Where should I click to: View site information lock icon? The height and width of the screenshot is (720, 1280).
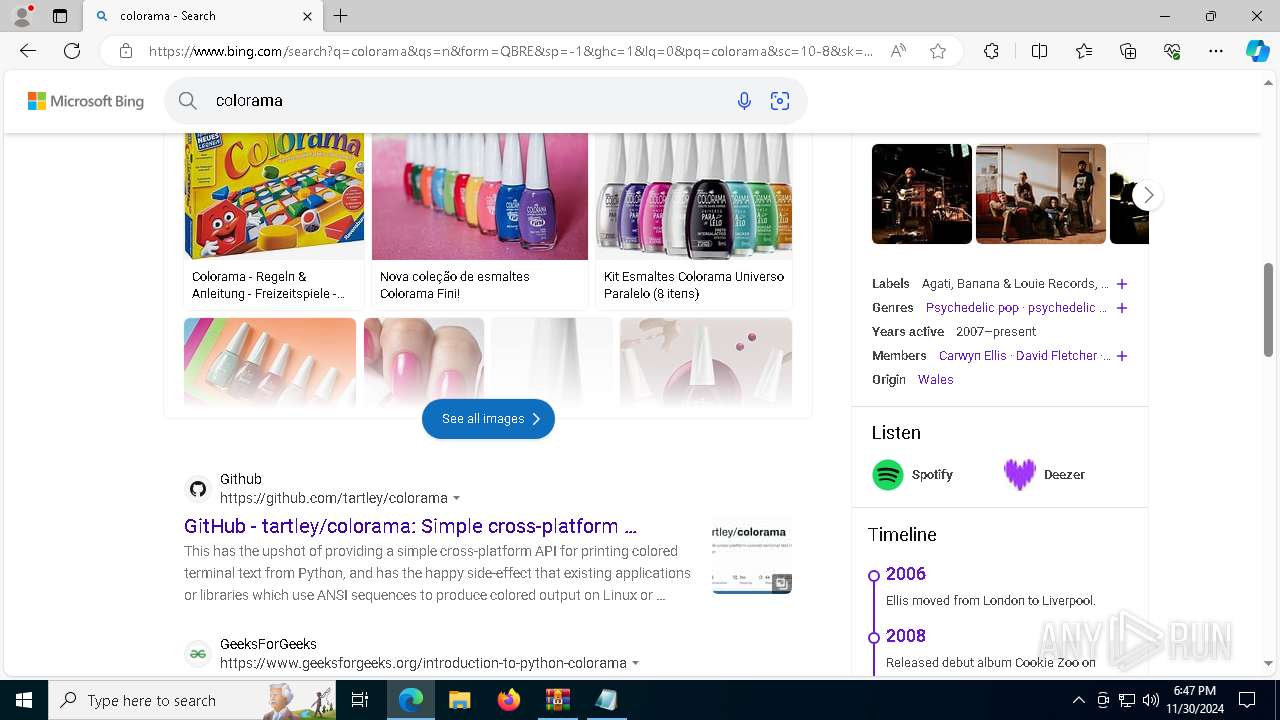[x=126, y=51]
